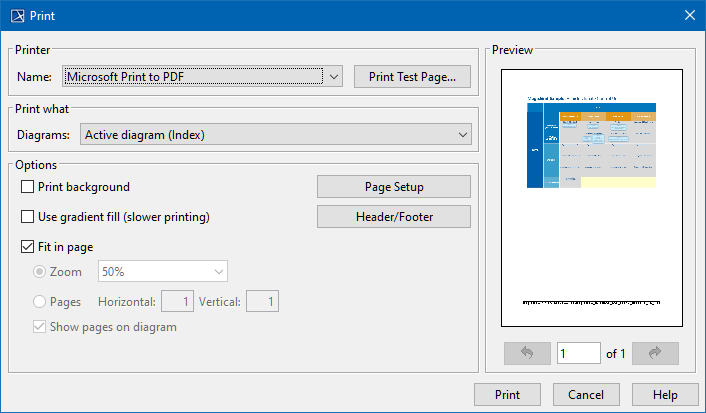Click the Print dialog title bar icon
706x413 pixels.
coord(17,14)
